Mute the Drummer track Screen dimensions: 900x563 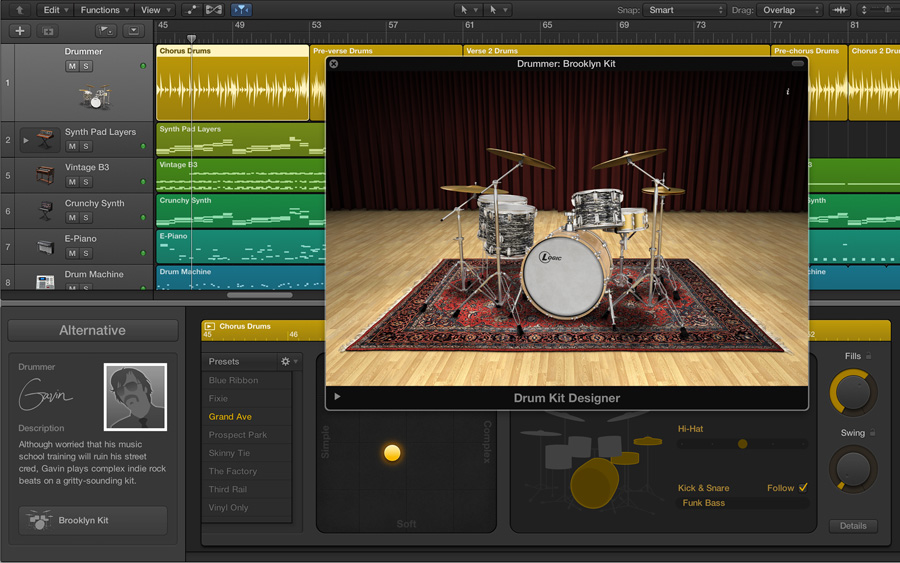point(72,67)
